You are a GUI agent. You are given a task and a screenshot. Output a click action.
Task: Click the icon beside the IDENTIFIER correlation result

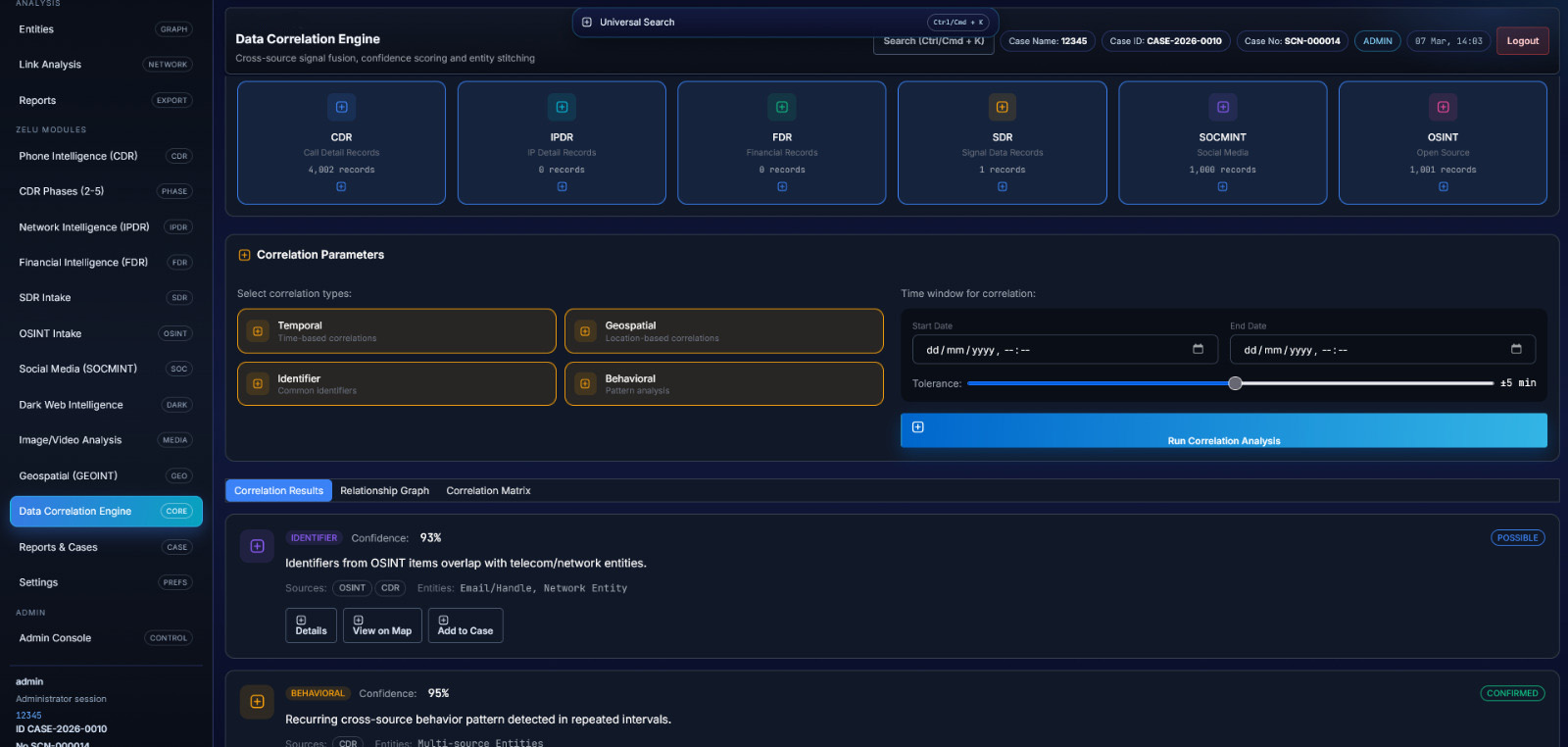coord(257,546)
